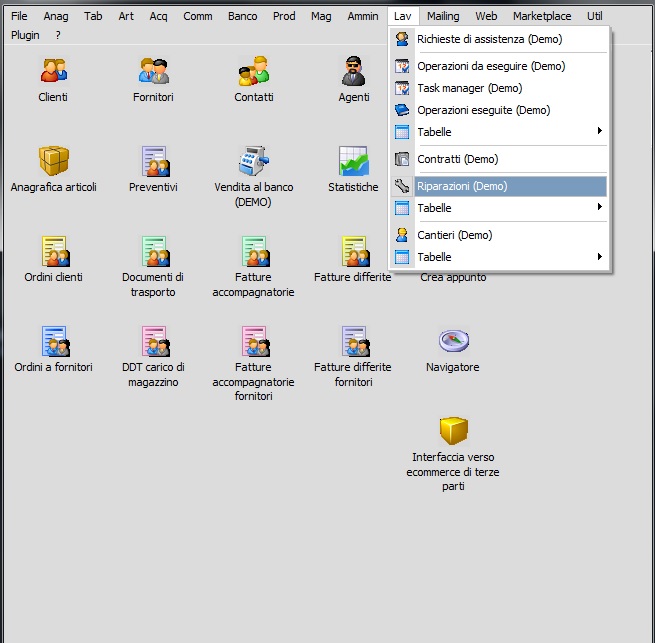Open the File menu
This screenshot has width=655, height=643.
[19, 16]
